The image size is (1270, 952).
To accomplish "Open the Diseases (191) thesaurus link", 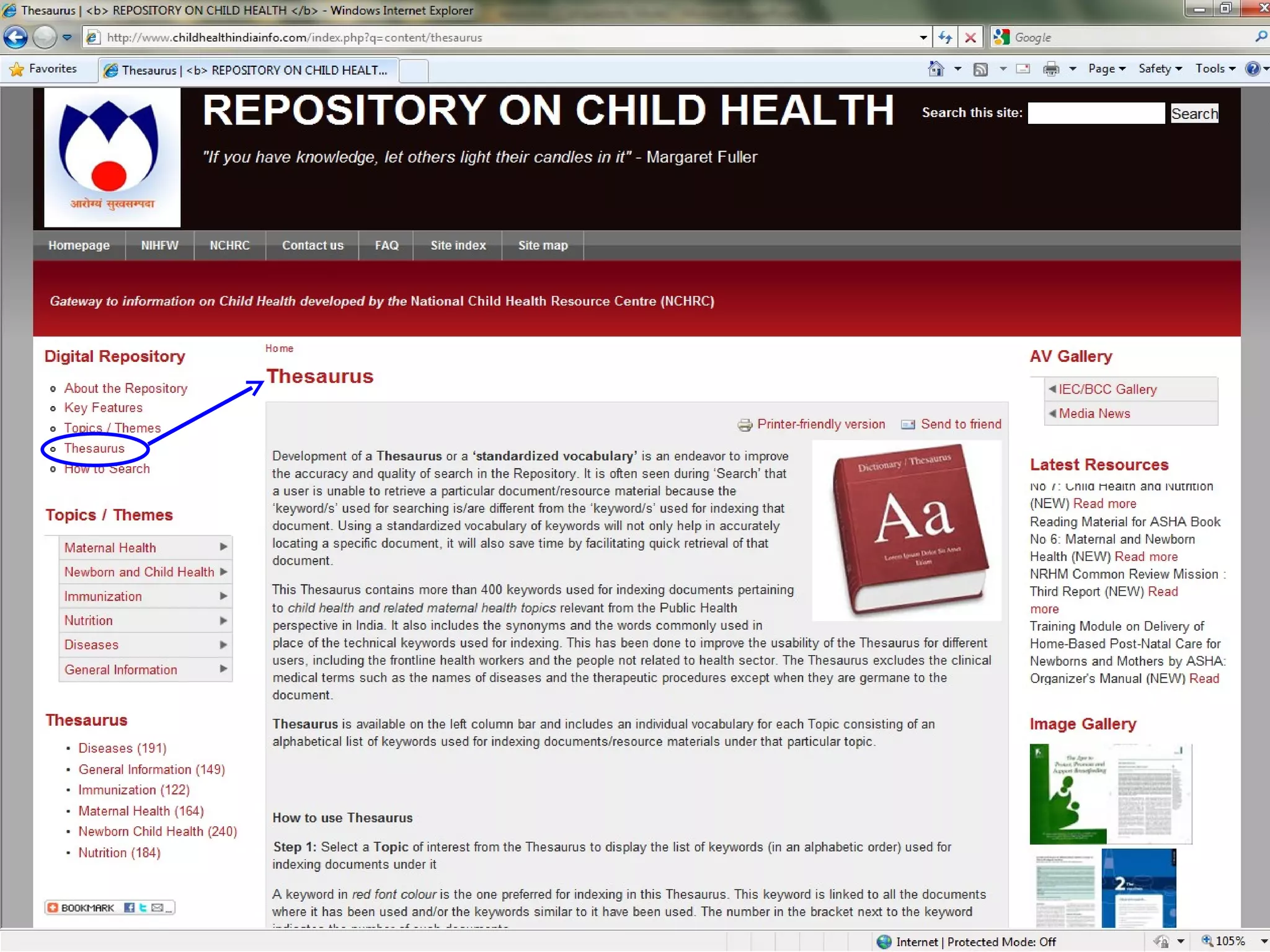I will [122, 748].
